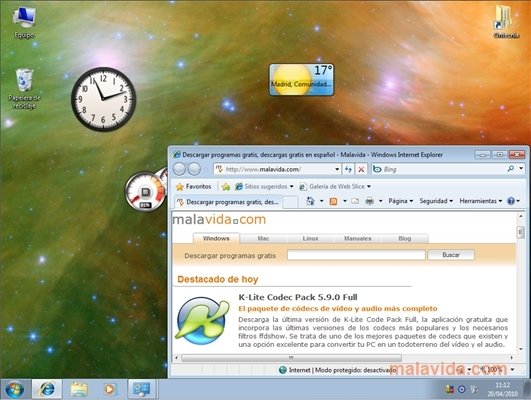The width and height of the screenshot is (531, 400).
Task: Click the network tray icon
Action: [475, 390]
